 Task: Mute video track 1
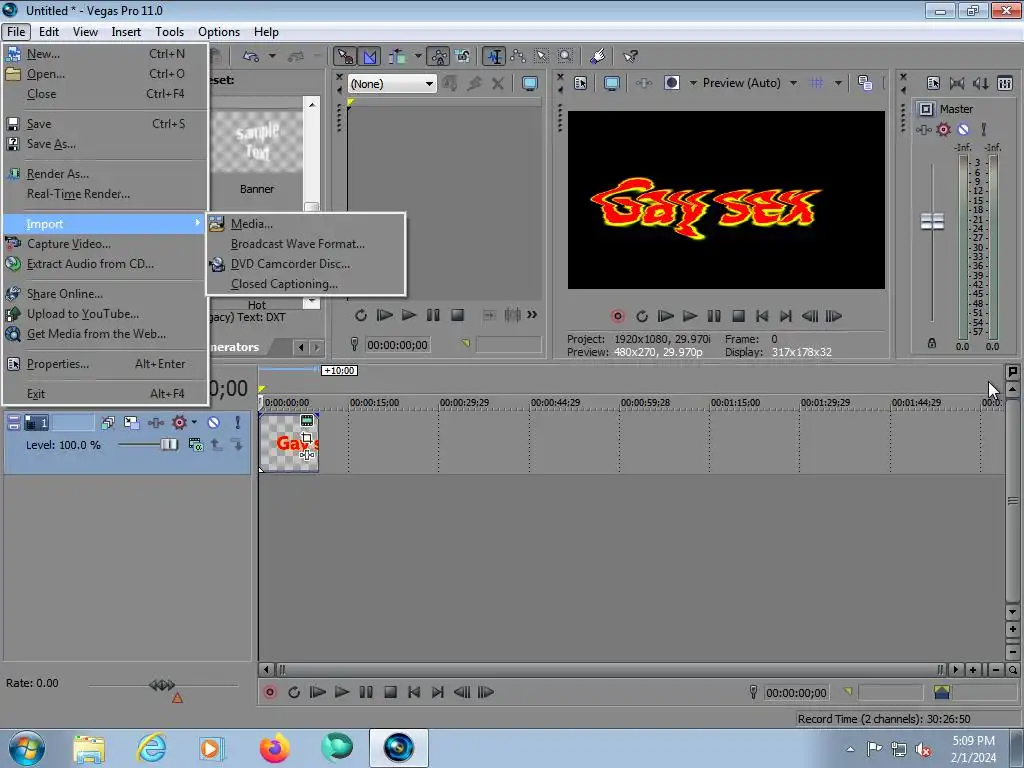(214, 423)
